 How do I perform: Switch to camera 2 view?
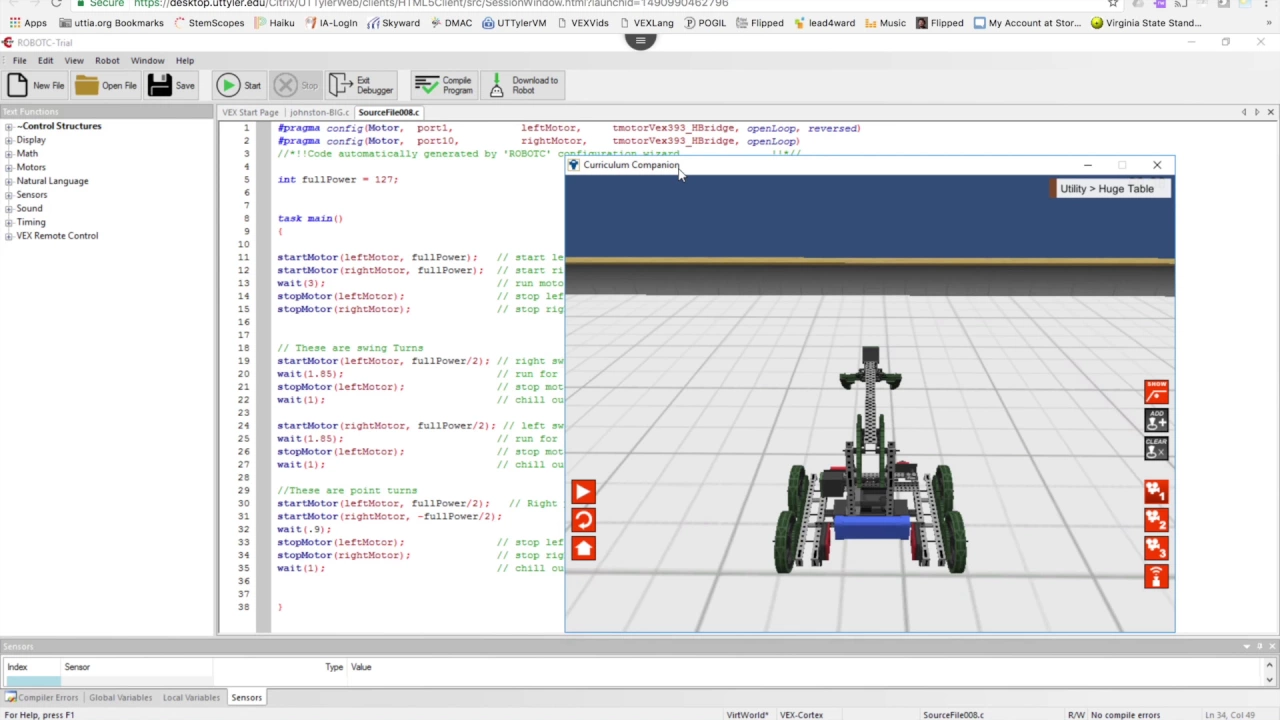coord(1156,519)
